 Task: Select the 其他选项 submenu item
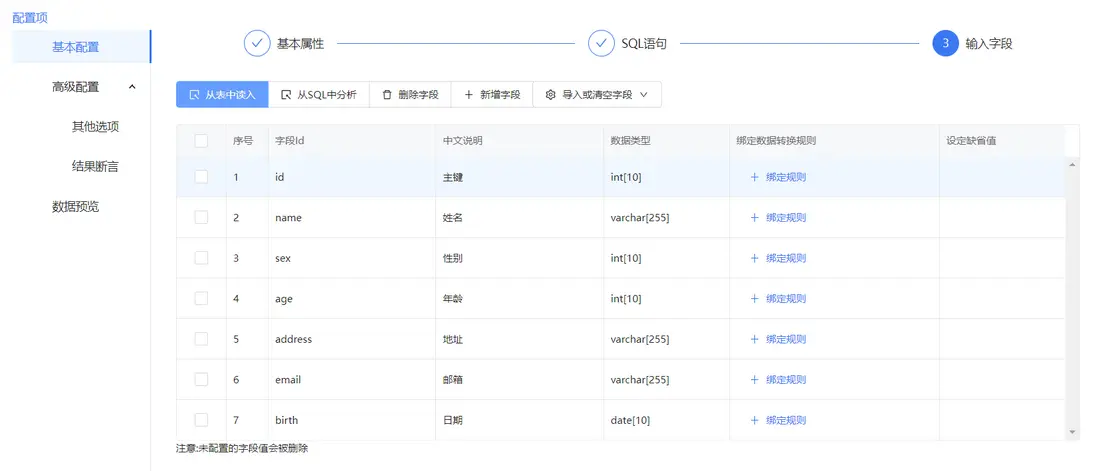pos(95,127)
